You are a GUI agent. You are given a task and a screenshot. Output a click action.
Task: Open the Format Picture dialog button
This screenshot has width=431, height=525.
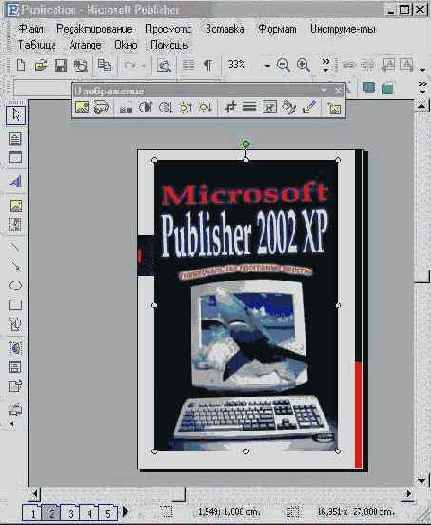tap(289, 107)
